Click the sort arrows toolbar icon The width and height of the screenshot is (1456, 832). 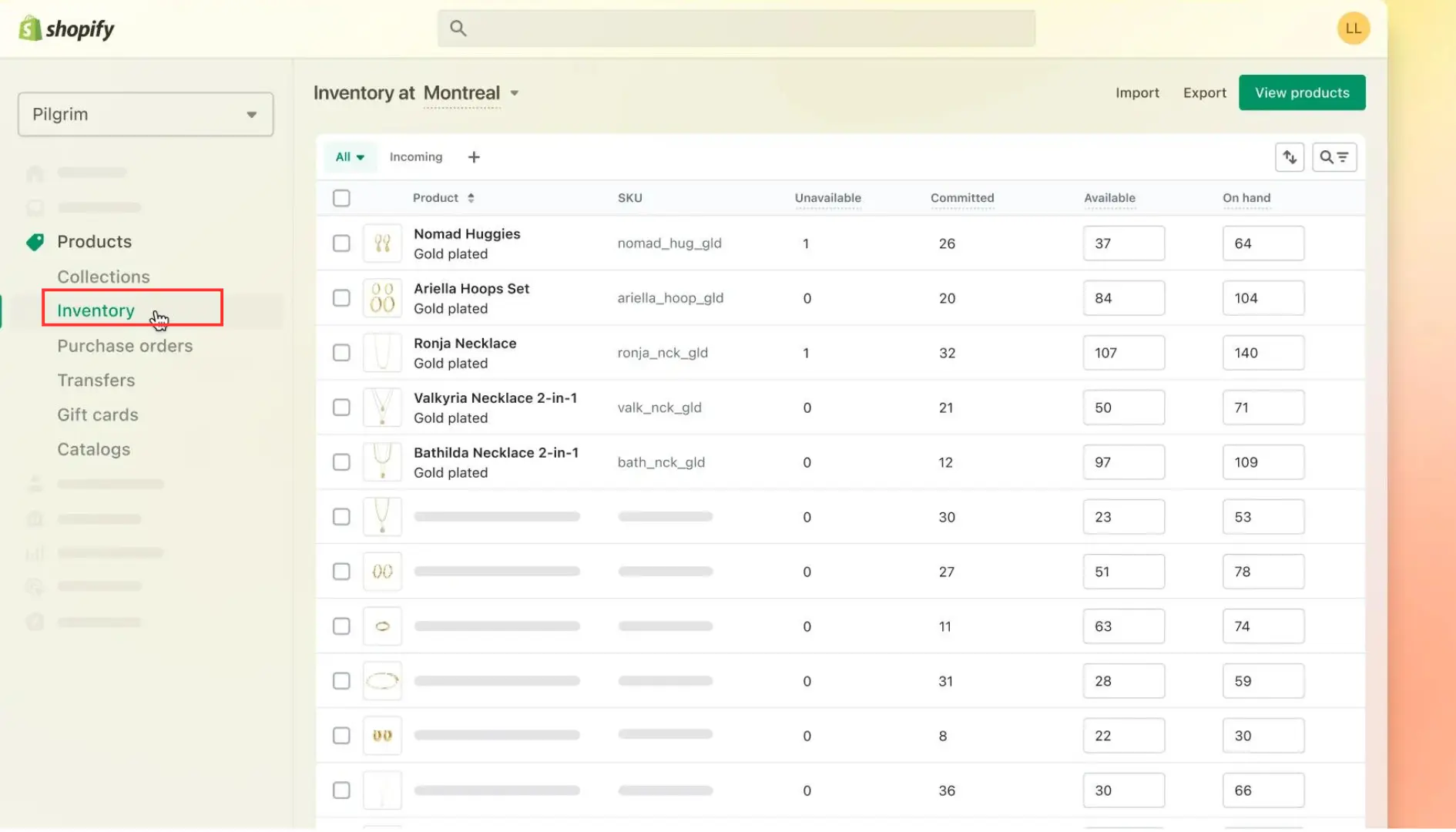click(x=1290, y=157)
